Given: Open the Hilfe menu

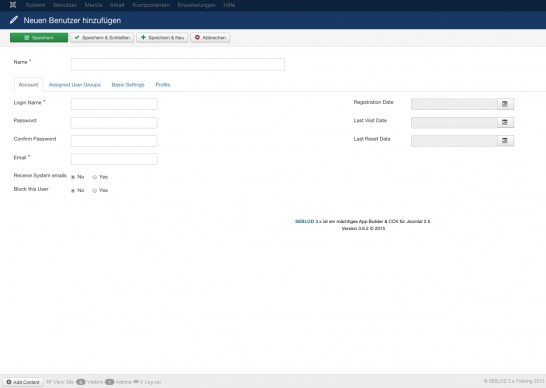Looking at the screenshot, I should click(x=229, y=5).
